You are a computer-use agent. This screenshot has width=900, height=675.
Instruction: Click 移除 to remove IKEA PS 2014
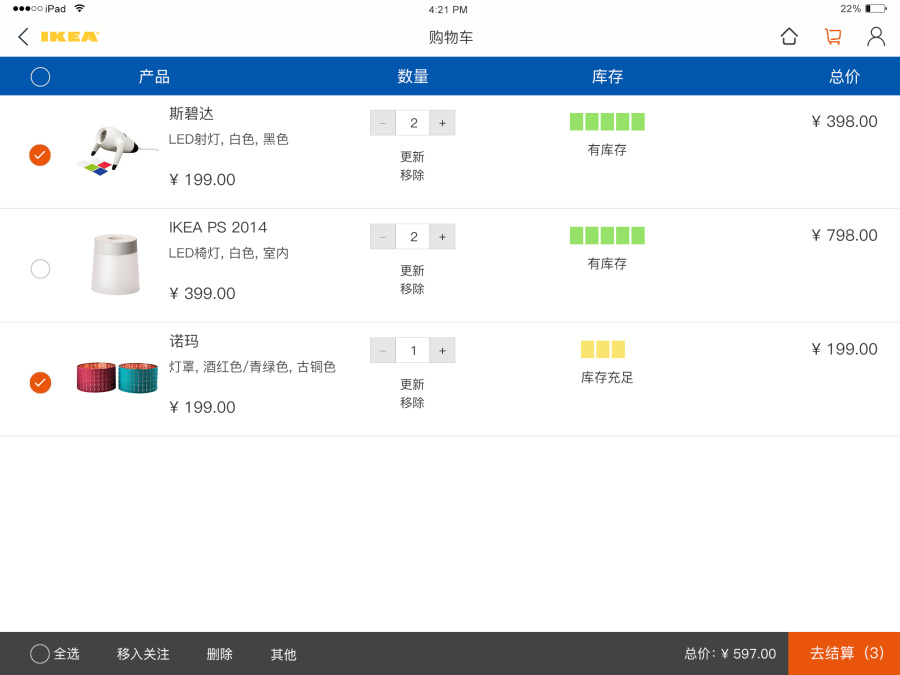pos(412,288)
